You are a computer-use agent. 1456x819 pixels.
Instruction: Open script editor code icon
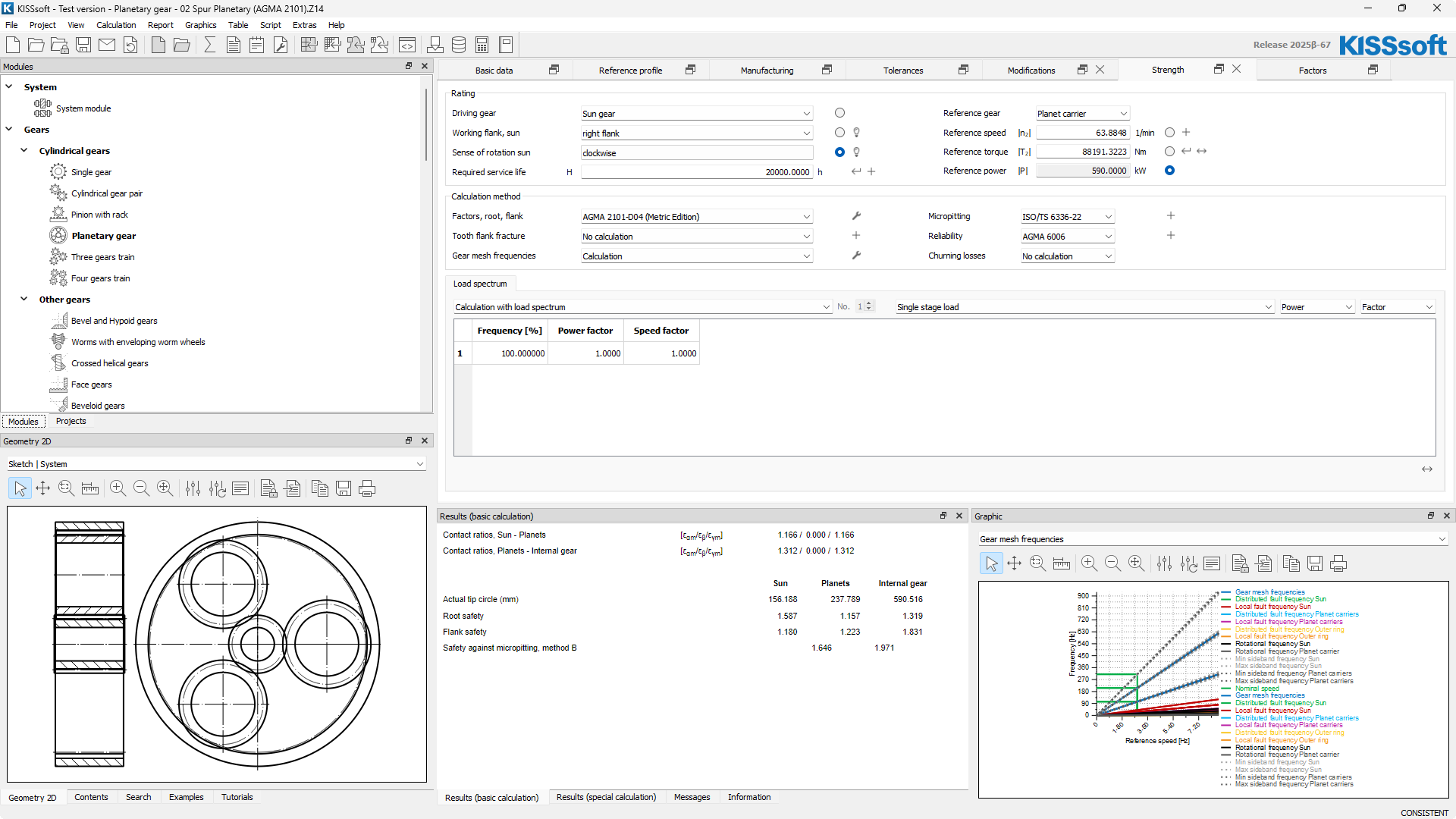[407, 45]
